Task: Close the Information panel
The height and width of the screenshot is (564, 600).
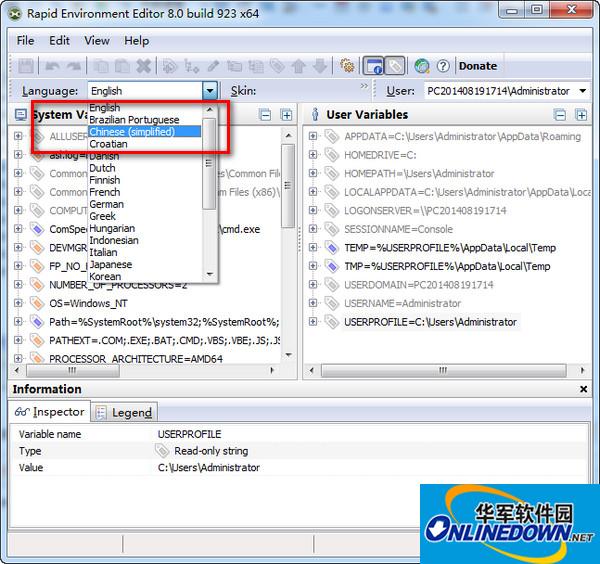Action: point(583,389)
